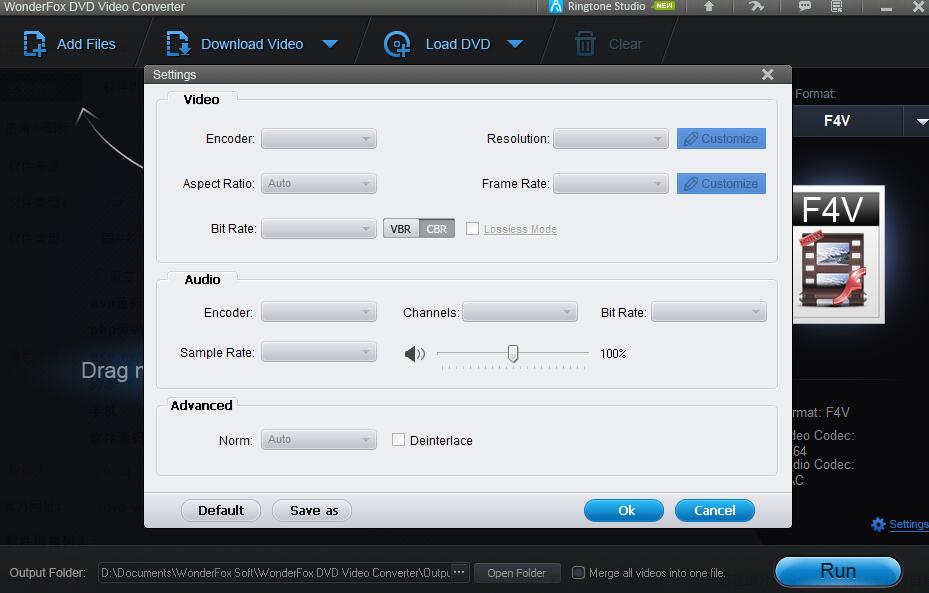Open the Channels dropdown

tap(520, 312)
